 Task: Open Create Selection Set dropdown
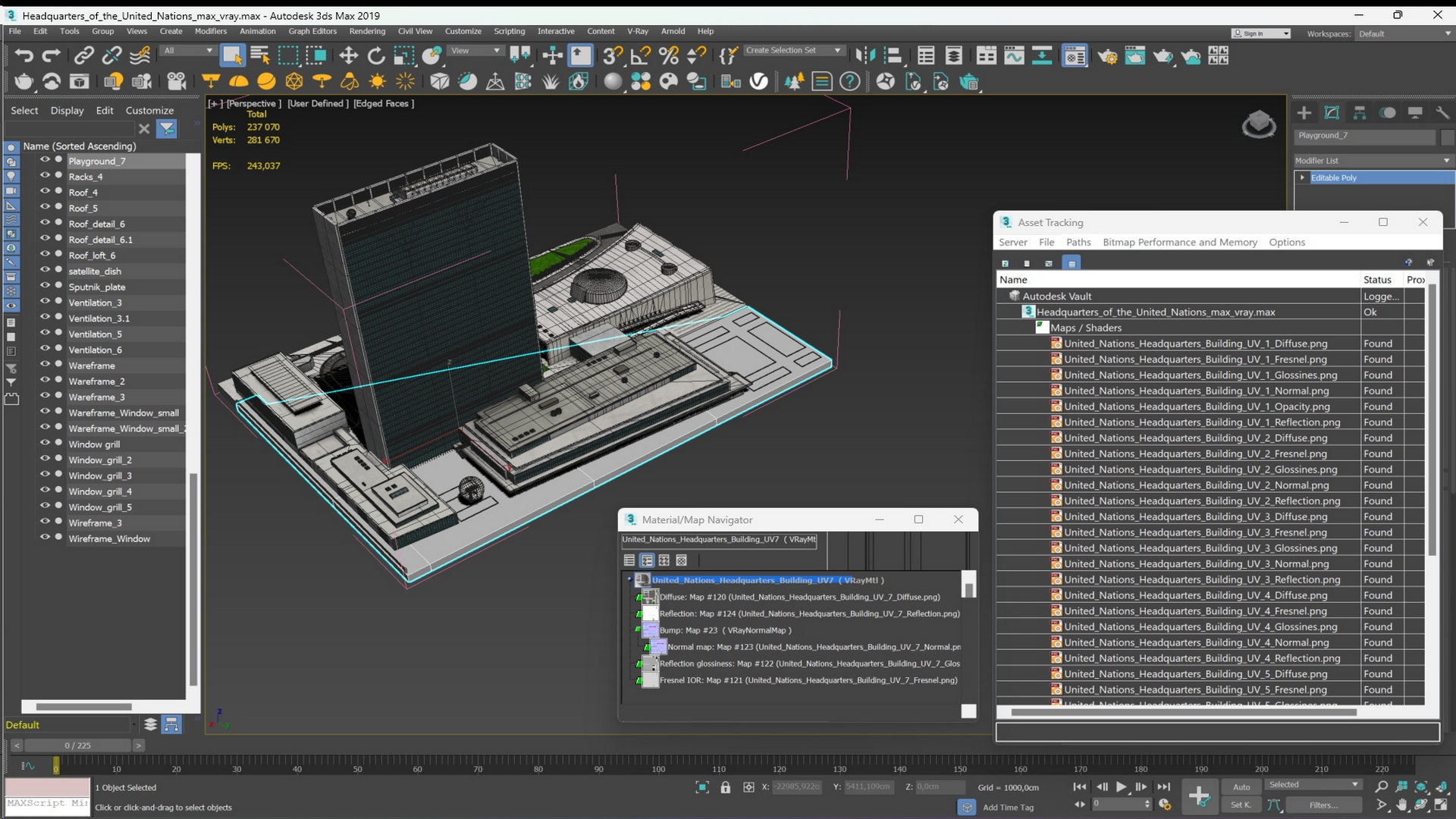(x=793, y=51)
